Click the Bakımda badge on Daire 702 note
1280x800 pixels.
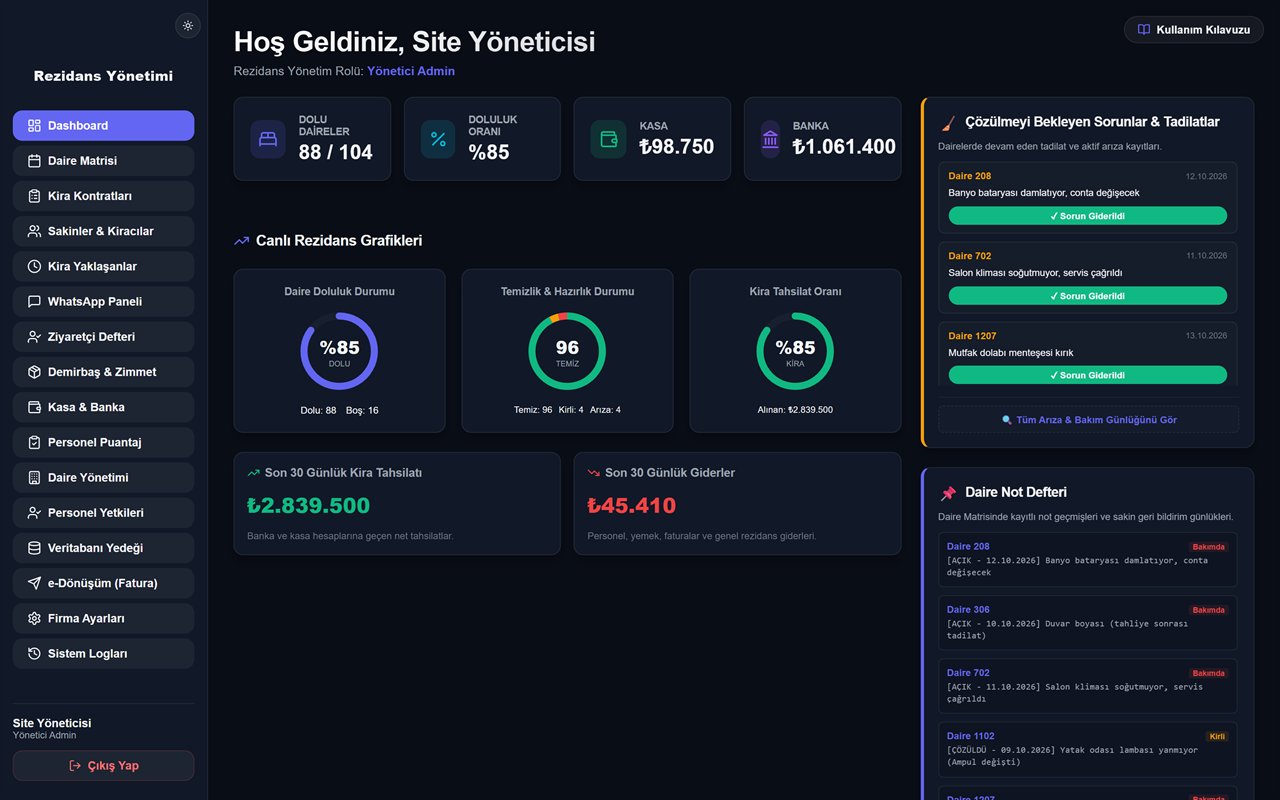point(1208,673)
